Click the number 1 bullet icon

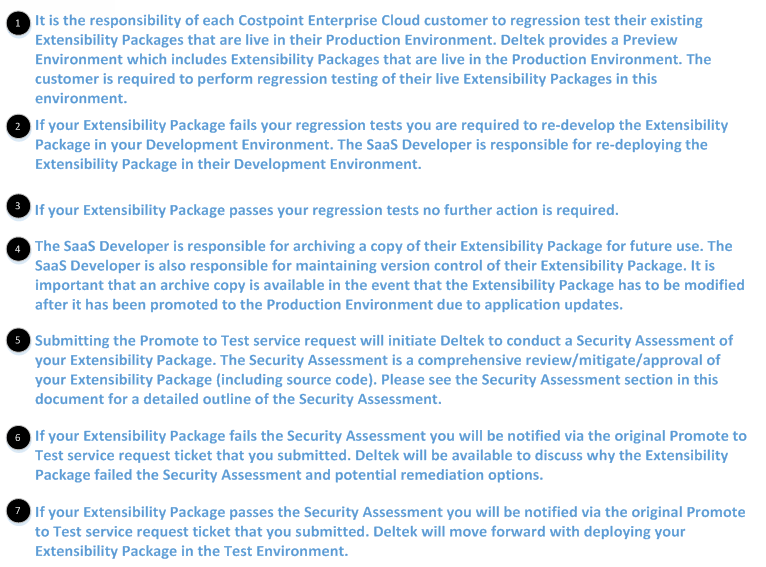point(19,27)
